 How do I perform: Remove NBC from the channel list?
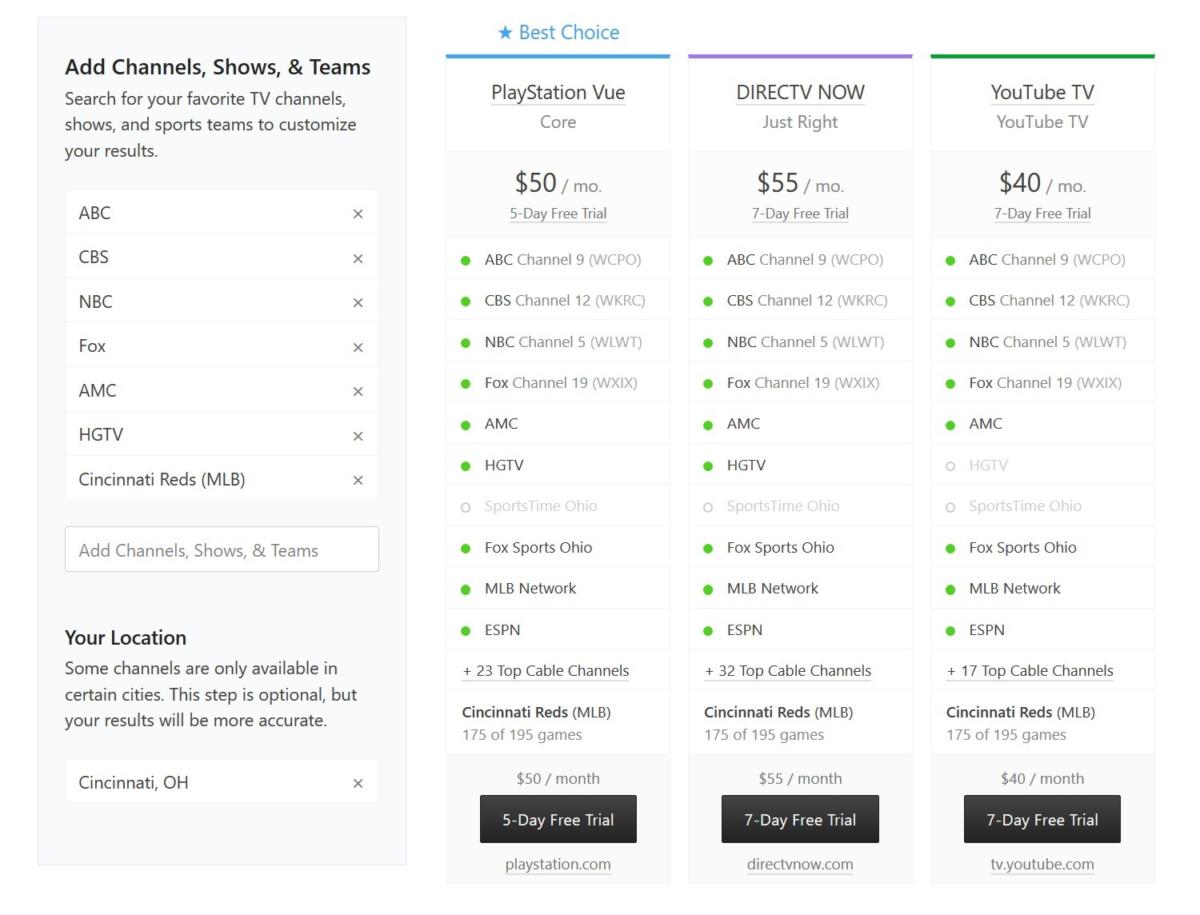click(358, 303)
